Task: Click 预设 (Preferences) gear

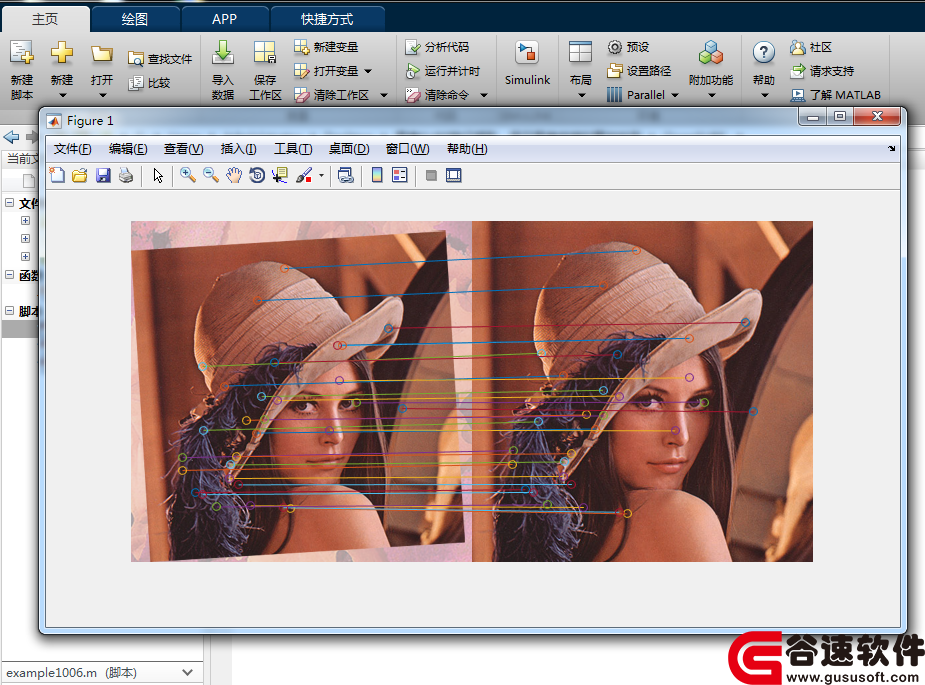Action: pos(628,47)
